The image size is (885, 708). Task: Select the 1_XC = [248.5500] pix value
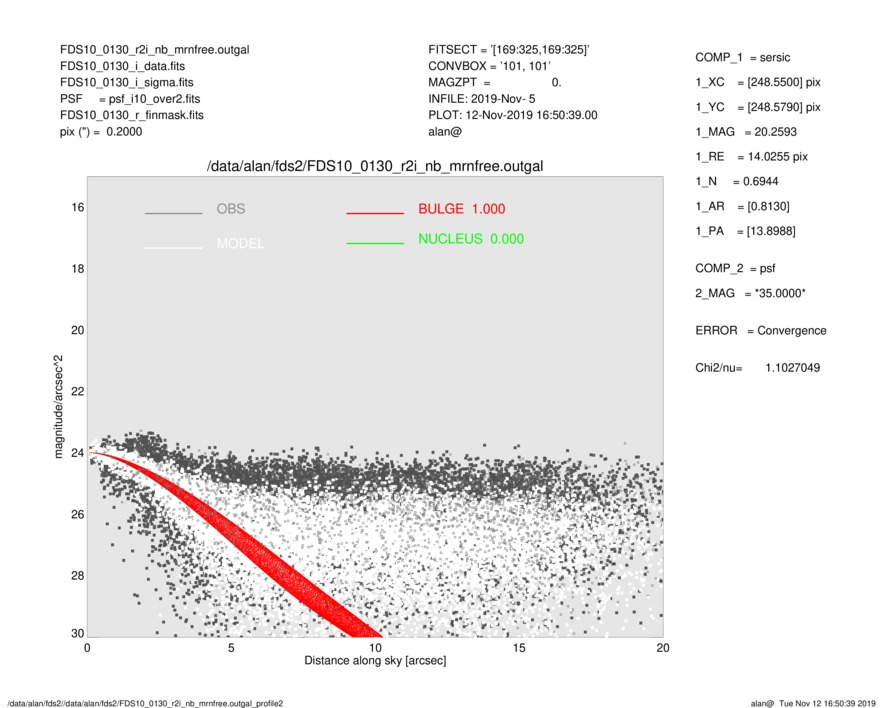[757, 82]
